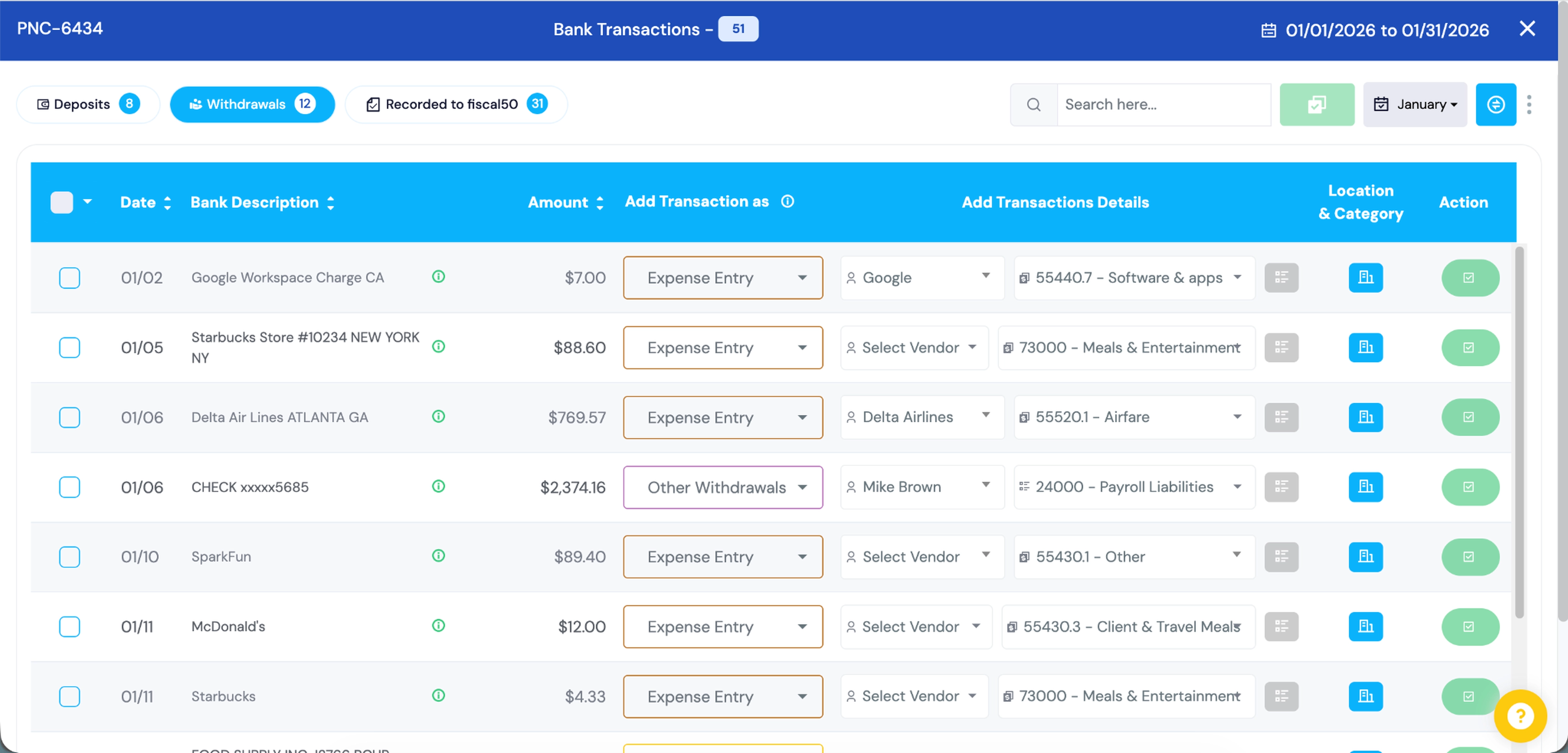Click the search magnifier icon
The height and width of the screenshot is (753, 1568).
click(x=1034, y=105)
